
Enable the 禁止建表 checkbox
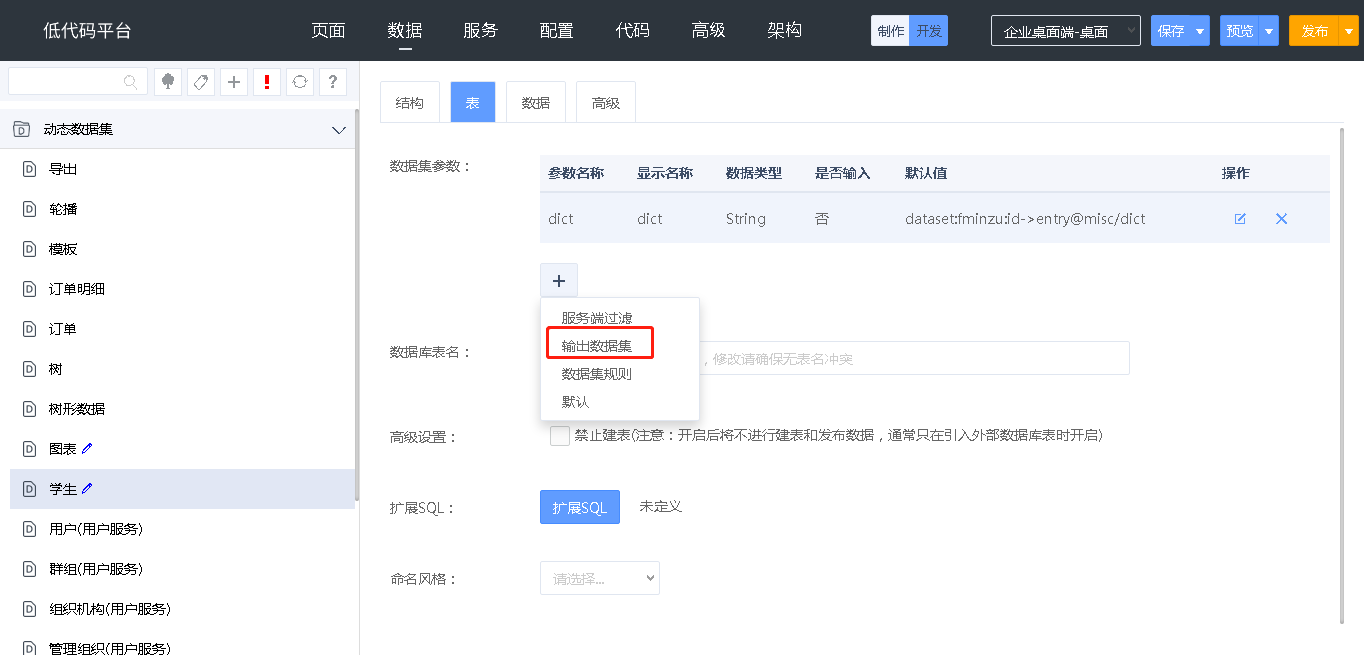[560, 436]
